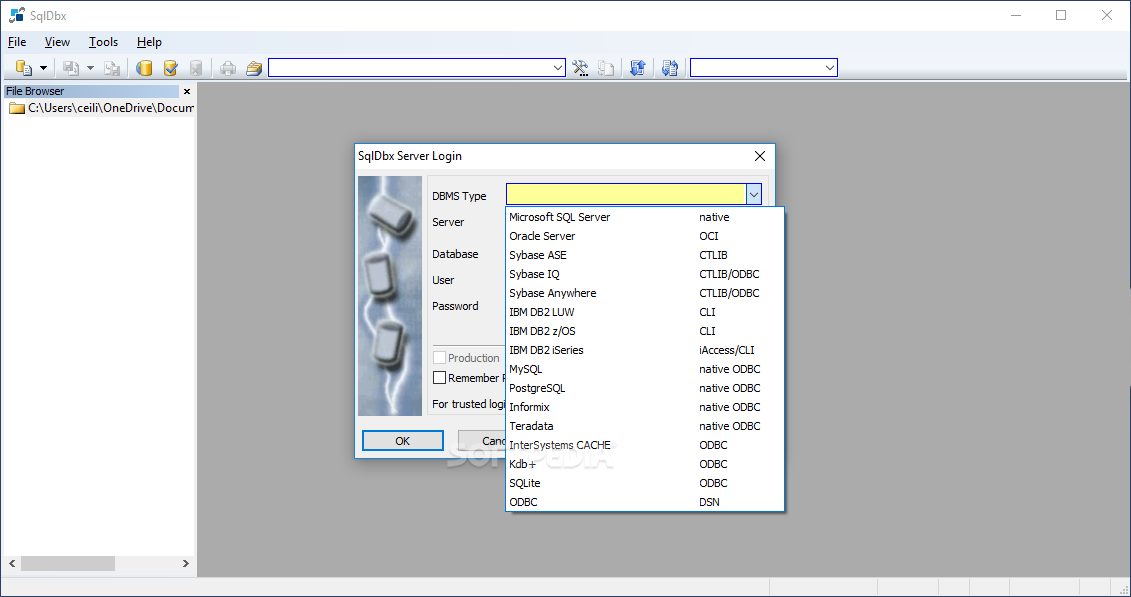Click the grayed disconnect database icon
Viewport: 1131px width, 597px height.
click(195, 68)
